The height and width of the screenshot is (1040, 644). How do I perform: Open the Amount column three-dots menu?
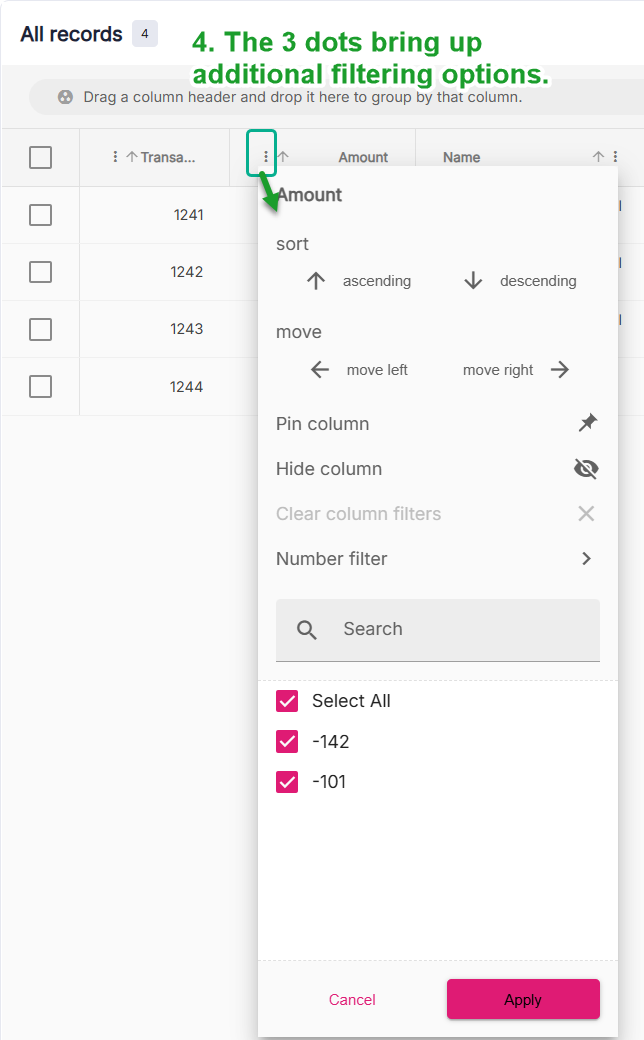coord(265,156)
